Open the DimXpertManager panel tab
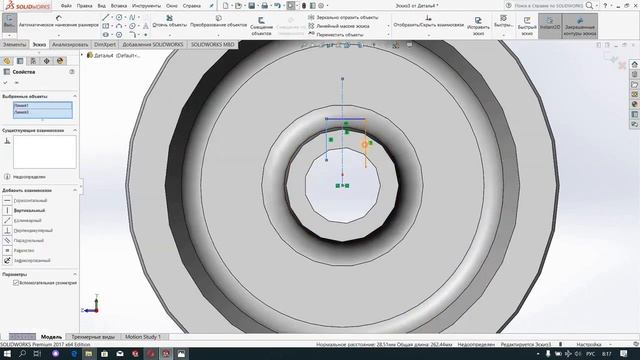The width and height of the screenshot is (640, 360). [47, 61]
